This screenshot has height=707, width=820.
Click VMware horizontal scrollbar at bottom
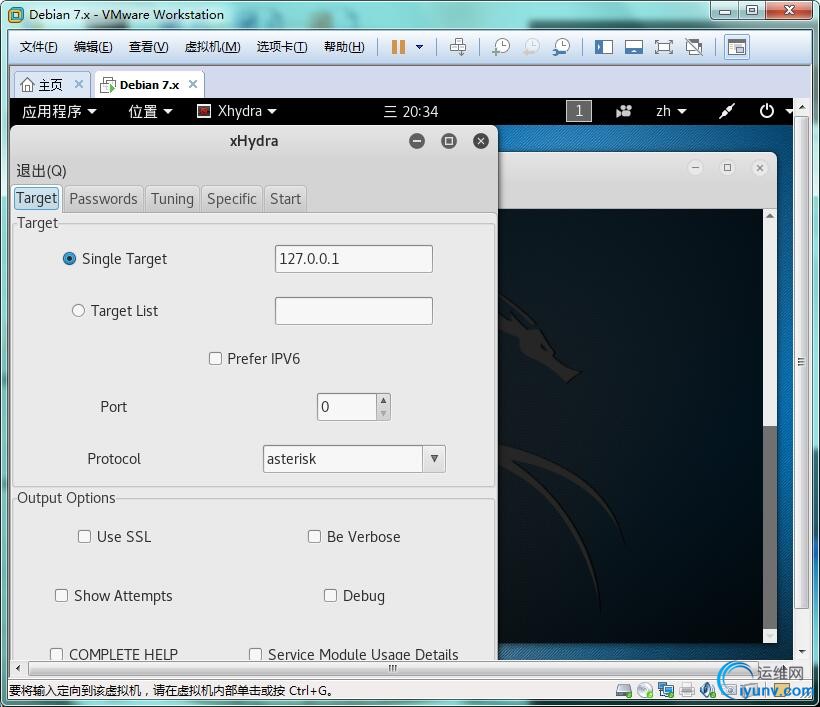[x=392, y=668]
